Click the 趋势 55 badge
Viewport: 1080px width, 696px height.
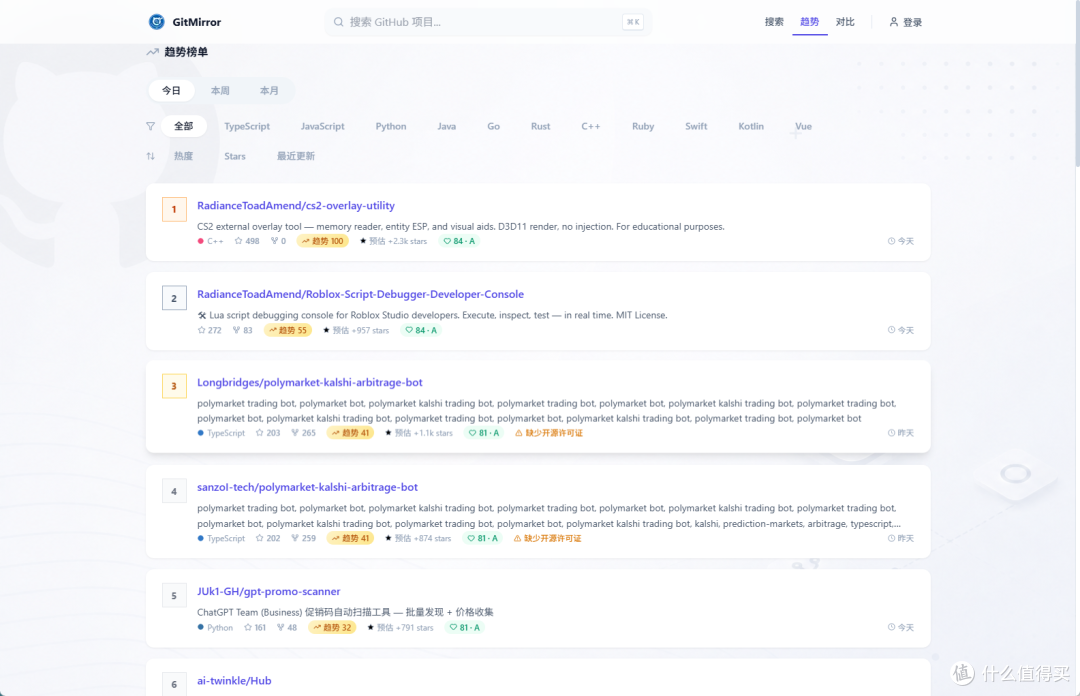288,331
